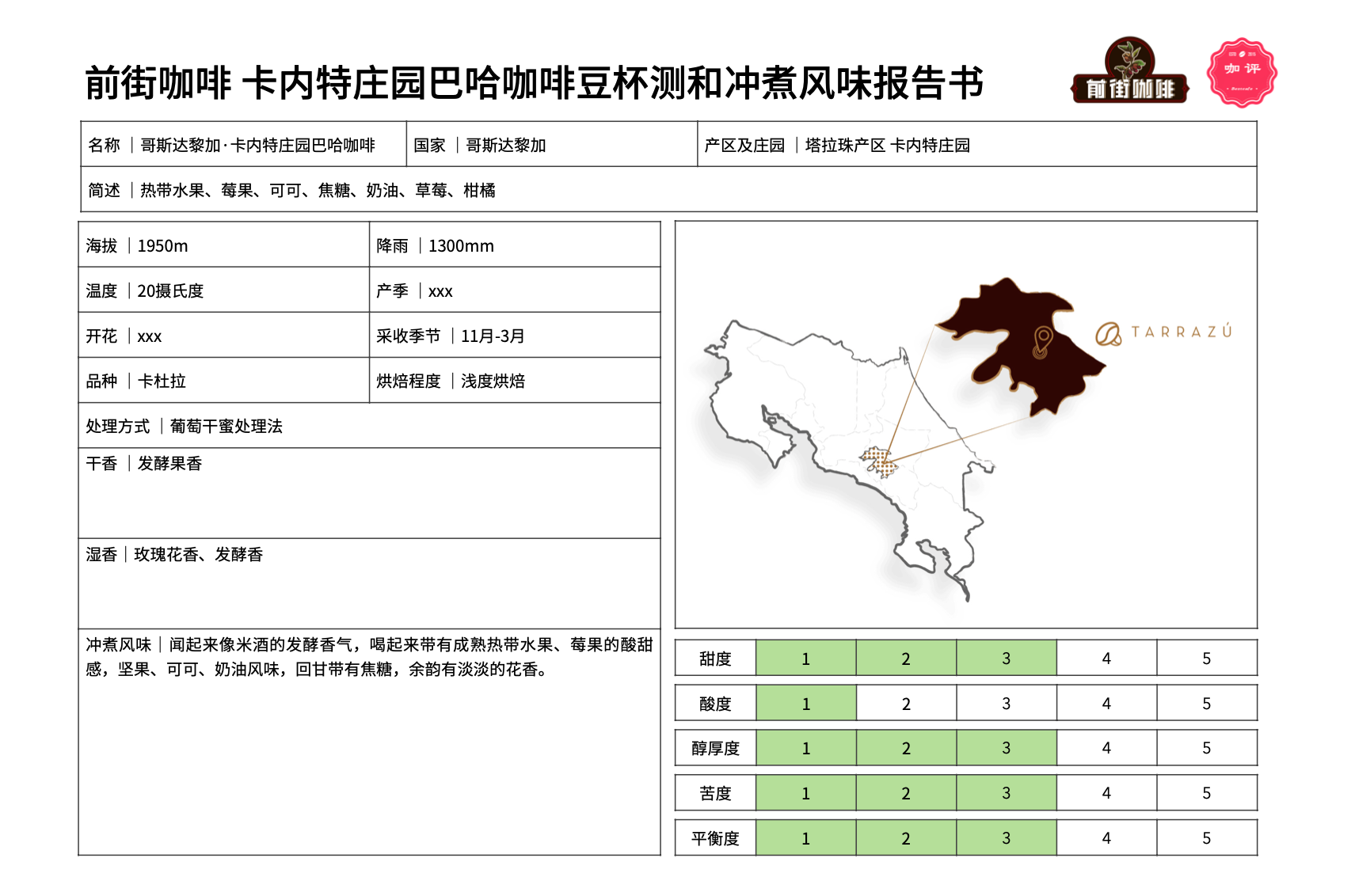Screen dimensions: 1355x896
Task: Click the location pin on dark map region
Action: click(1042, 341)
